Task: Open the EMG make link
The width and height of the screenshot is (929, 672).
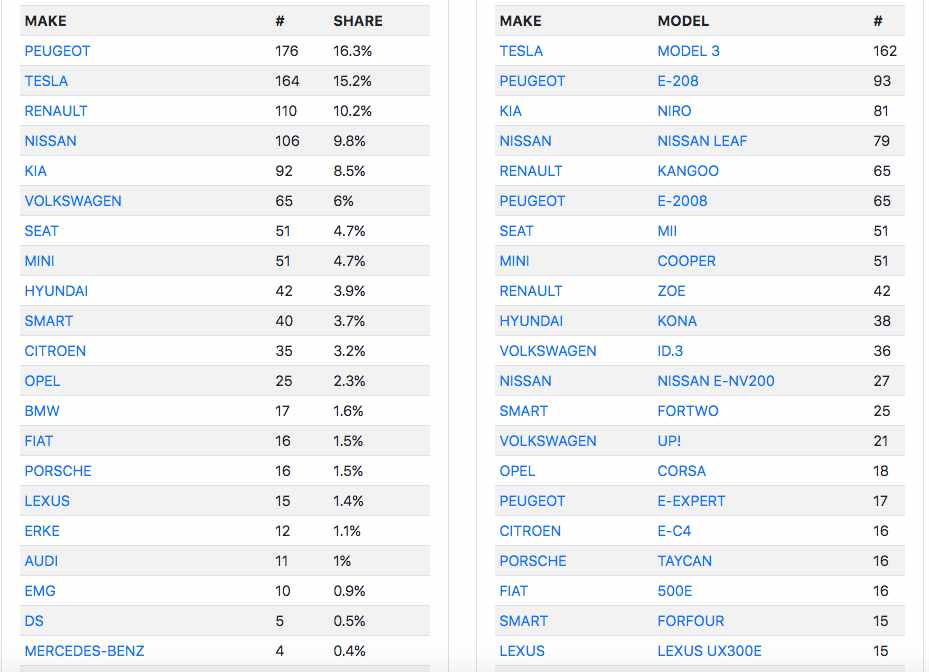Action: (40, 591)
